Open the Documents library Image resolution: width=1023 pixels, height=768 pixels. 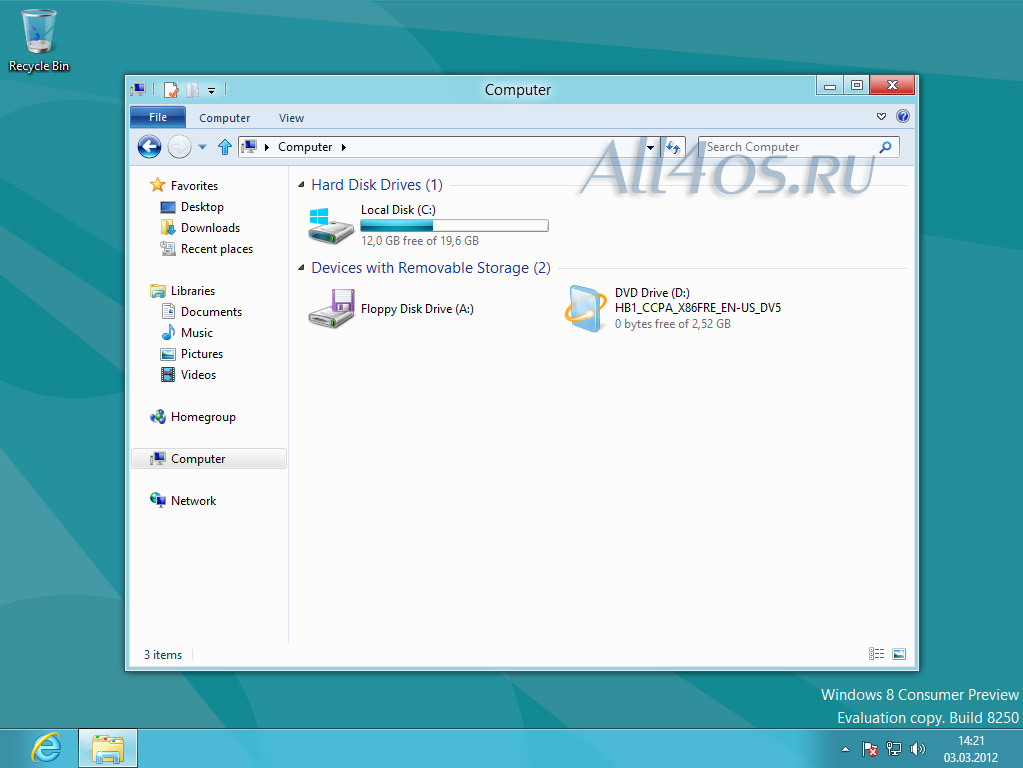211,312
